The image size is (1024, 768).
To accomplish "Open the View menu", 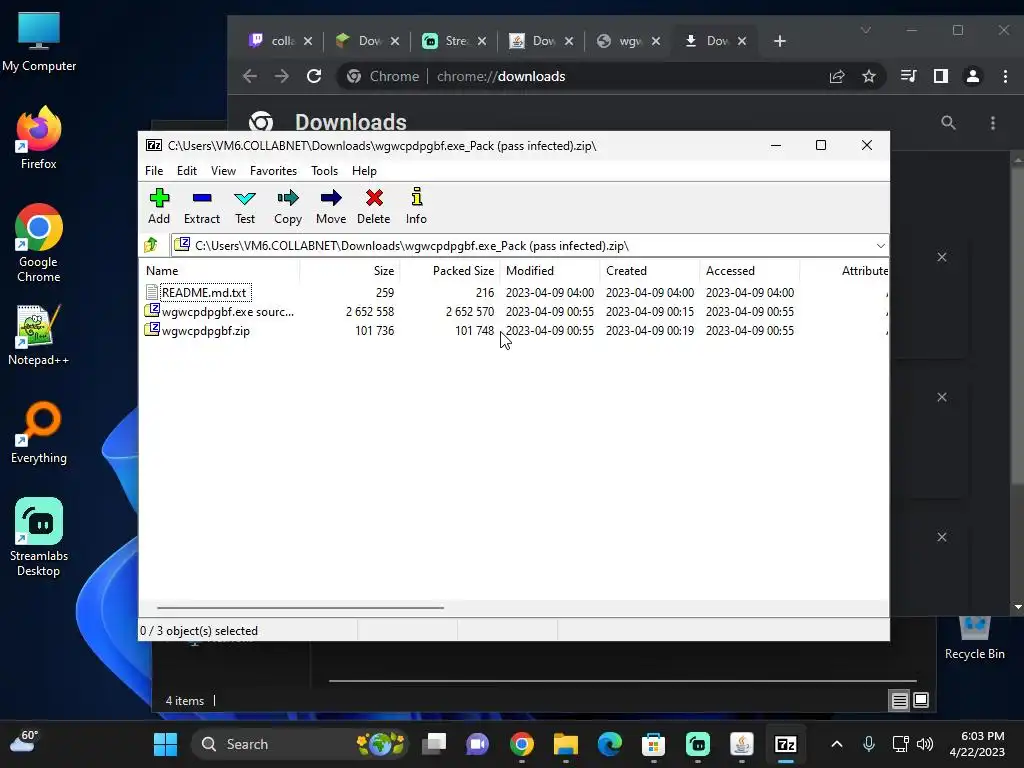I will (x=223, y=170).
